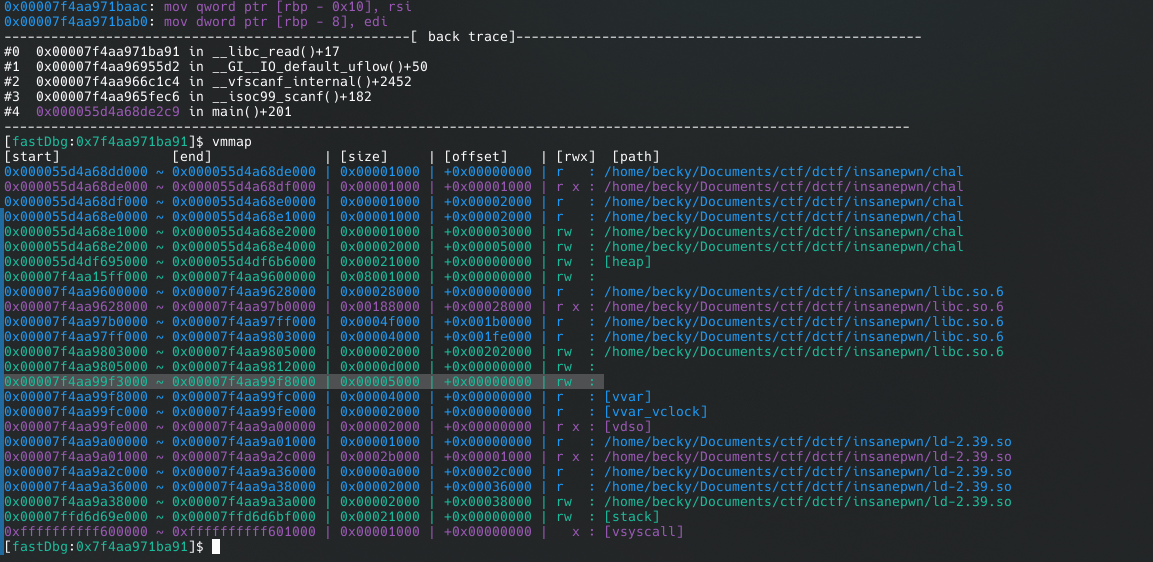The width and height of the screenshot is (1153, 562).
Task: Click __libc_read()+17 in backtrace
Action: (x=274, y=51)
